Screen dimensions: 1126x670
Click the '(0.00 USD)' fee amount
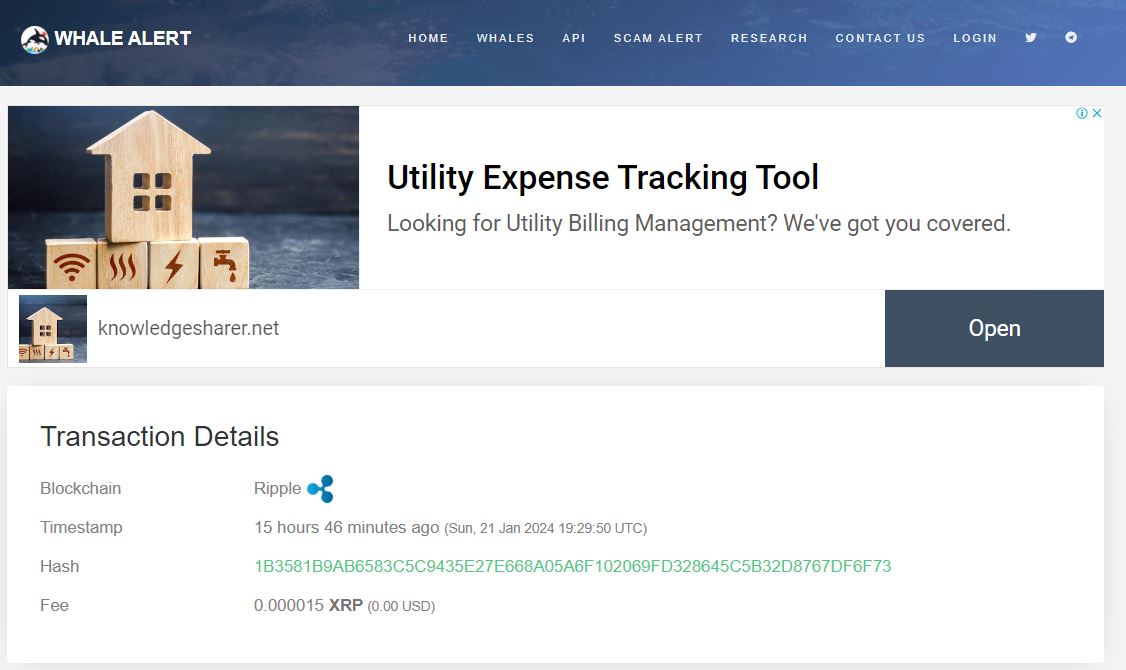pos(401,606)
